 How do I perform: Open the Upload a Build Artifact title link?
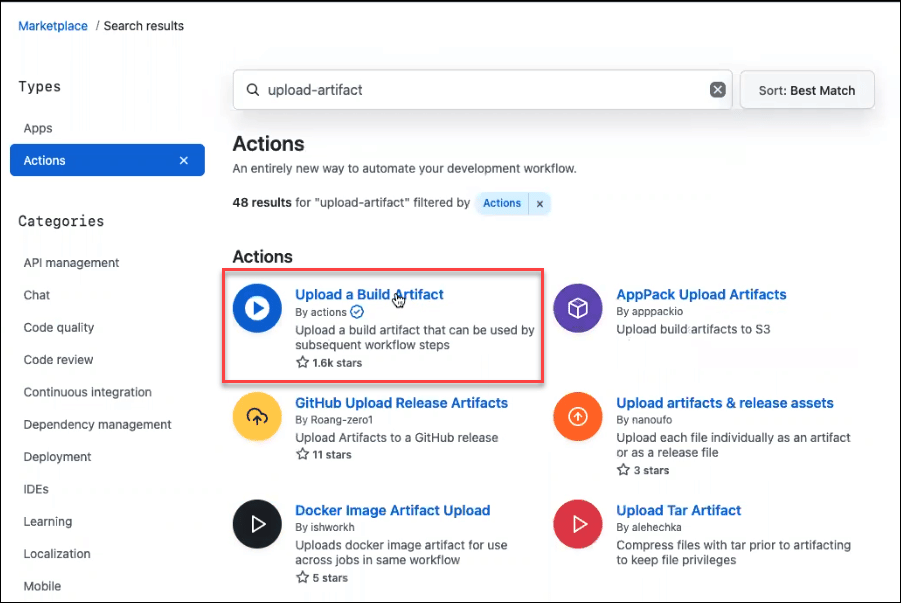369,294
